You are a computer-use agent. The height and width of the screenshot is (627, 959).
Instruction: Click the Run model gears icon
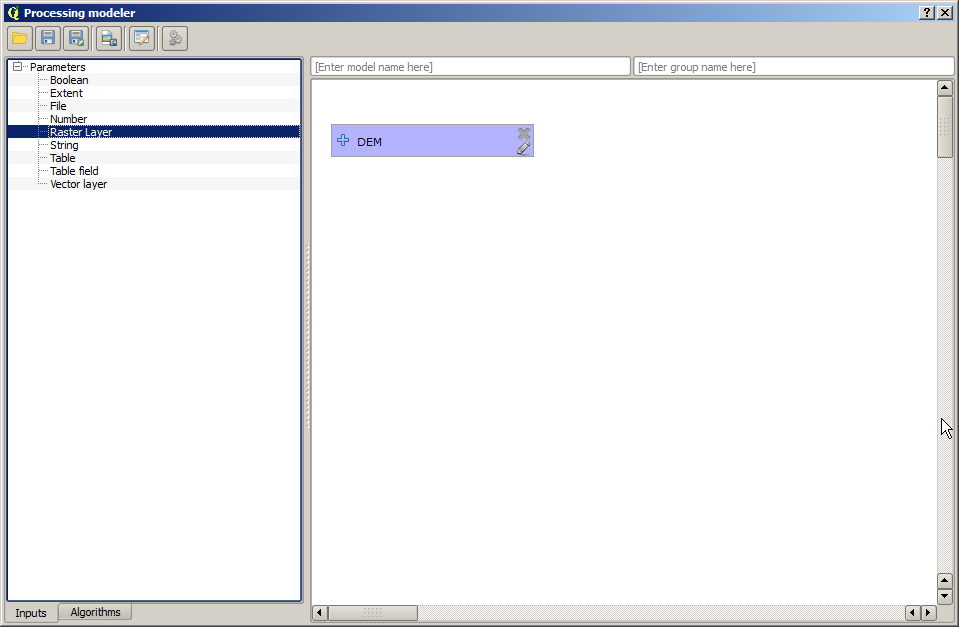(175, 39)
